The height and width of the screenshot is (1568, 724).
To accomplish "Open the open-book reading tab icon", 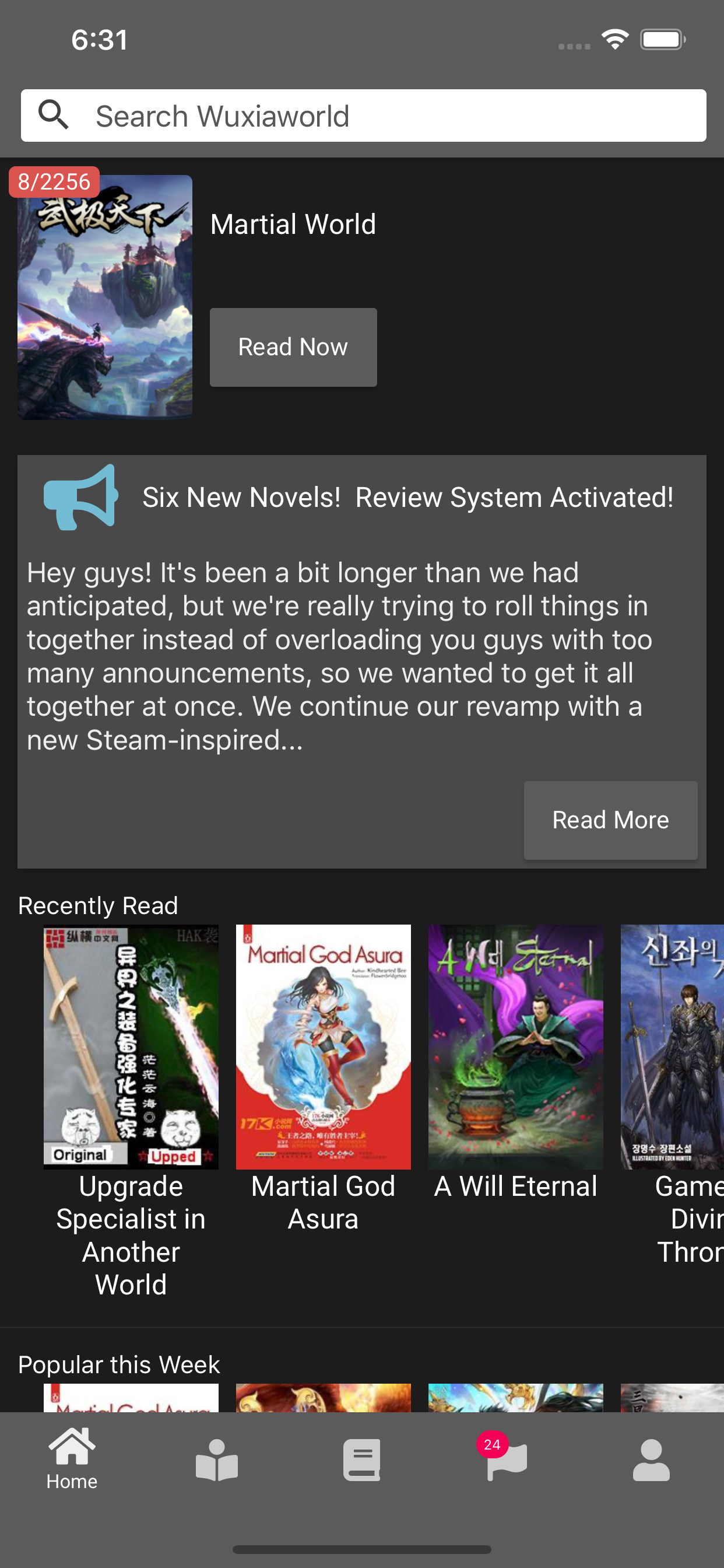I will 217,1459.
